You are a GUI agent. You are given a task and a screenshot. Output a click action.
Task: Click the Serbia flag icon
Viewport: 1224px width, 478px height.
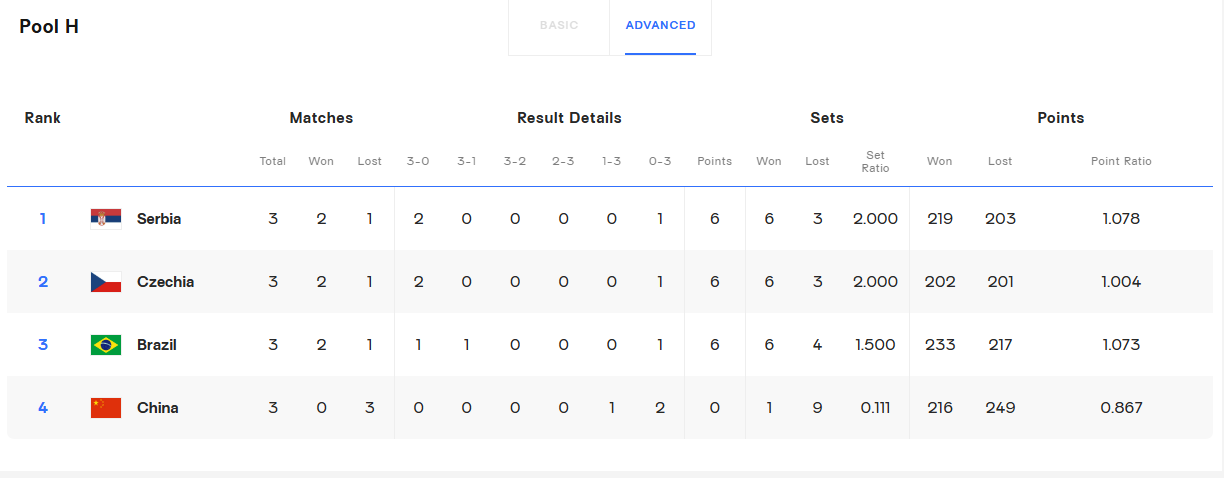(x=105, y=219)
